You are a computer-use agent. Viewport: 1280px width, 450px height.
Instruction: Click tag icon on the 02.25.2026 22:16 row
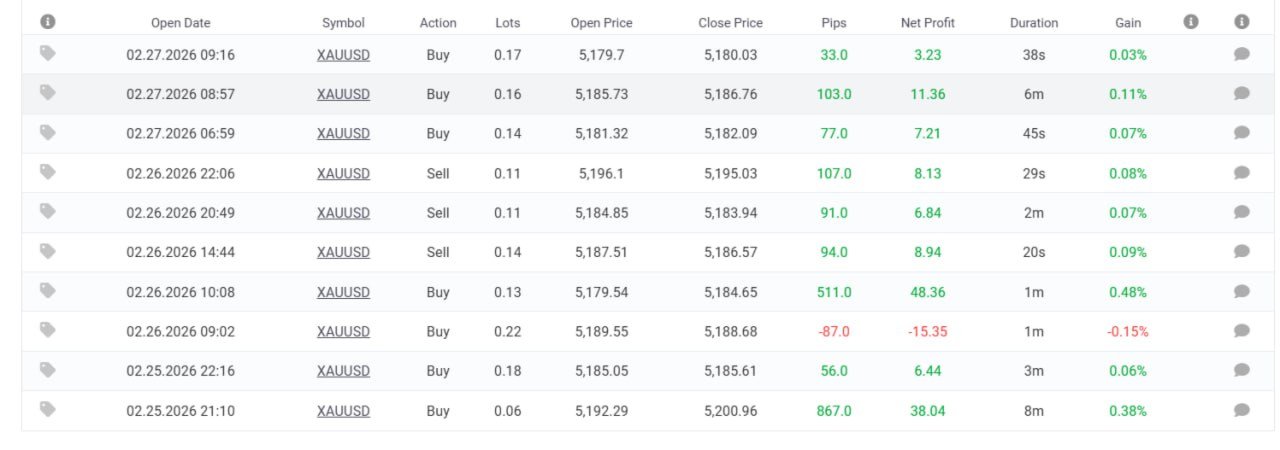tap(47, 370)
